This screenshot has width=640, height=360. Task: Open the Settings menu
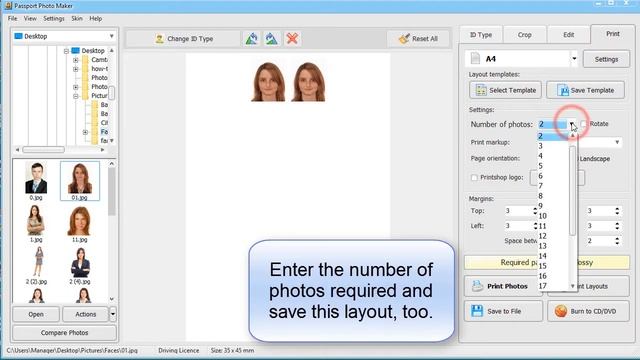(54, 18)
